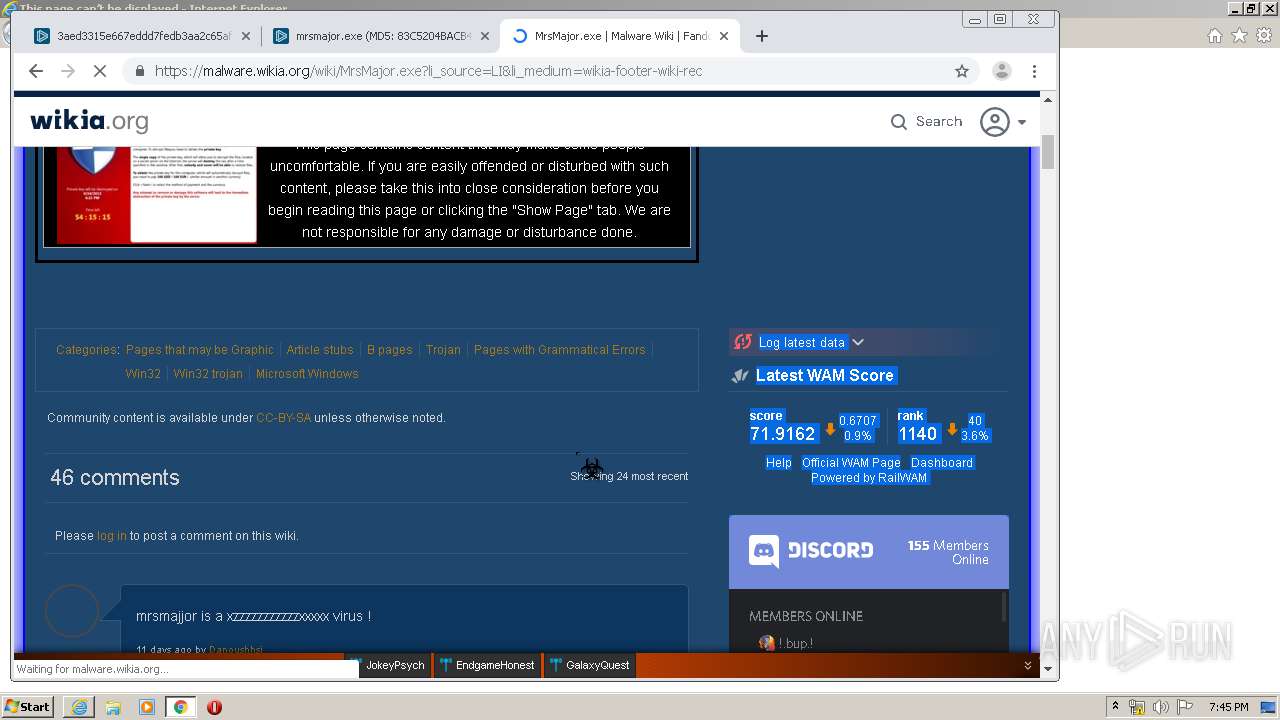Open the Microsoft Windows category
This screenshot has height=720, width=1280.
(x=307, y=374)
